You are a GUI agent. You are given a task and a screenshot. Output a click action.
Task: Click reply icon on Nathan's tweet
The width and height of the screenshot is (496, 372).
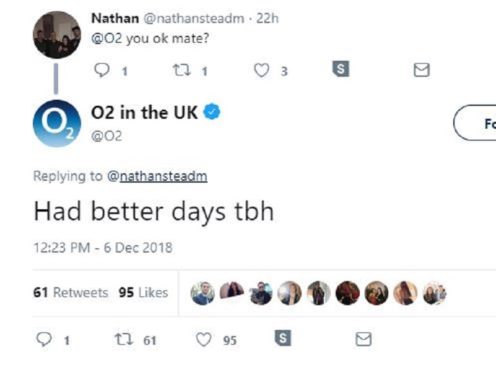102,70
